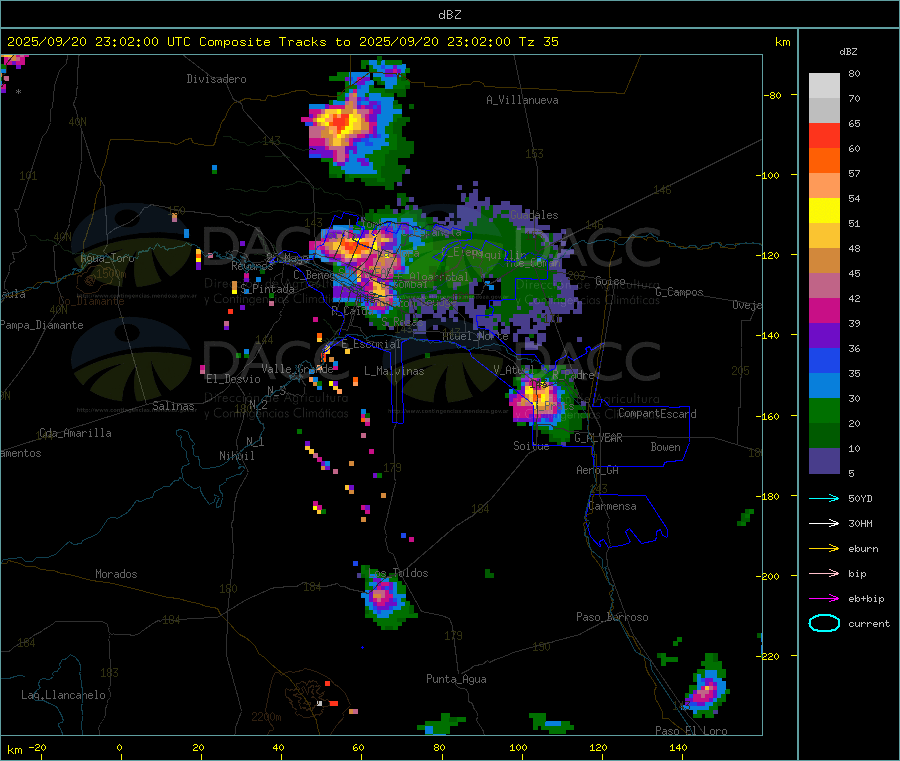Screen dimensions: 900x761
Task: Pick the slate purple 5-10 dBZ band
Action: (x=824, y=461)
